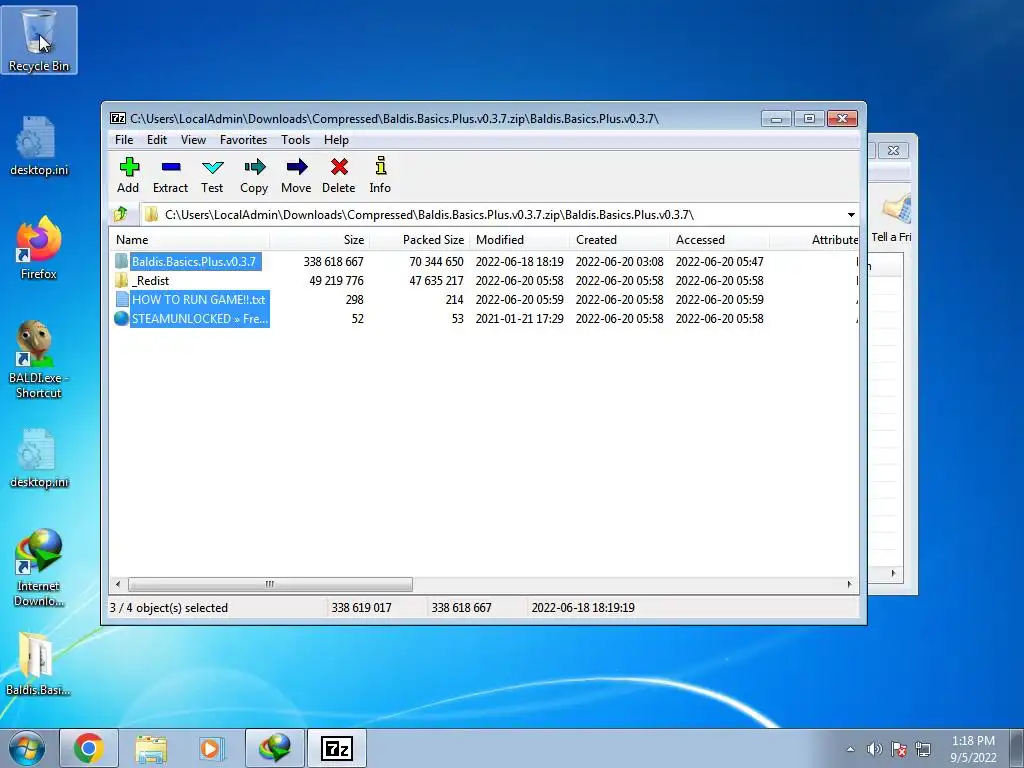
Task: Select the top desktop.ini desktop icon
Action: (x=39, y=145)
